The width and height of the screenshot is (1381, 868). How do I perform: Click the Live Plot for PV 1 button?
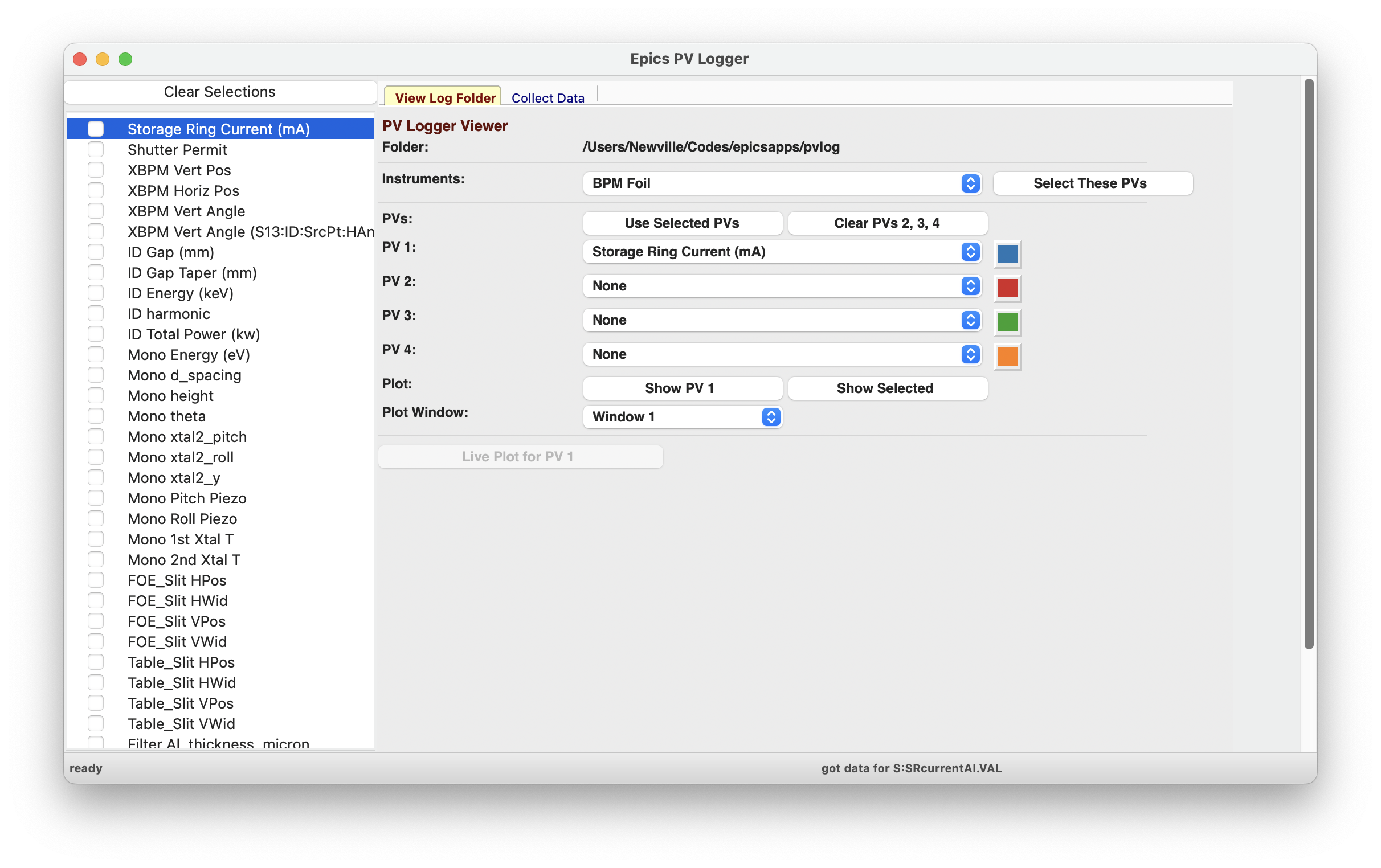pos(519,455)
